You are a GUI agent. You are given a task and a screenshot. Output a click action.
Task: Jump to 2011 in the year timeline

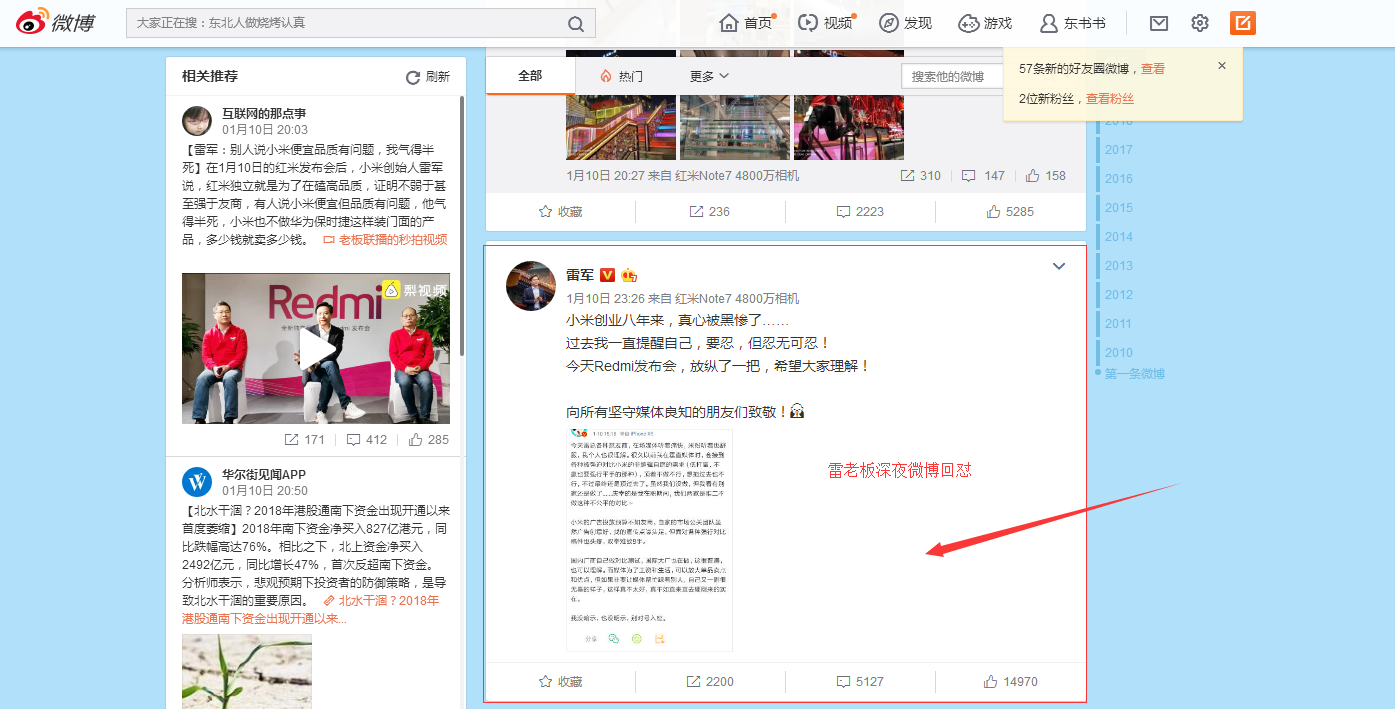(1119, 324)
